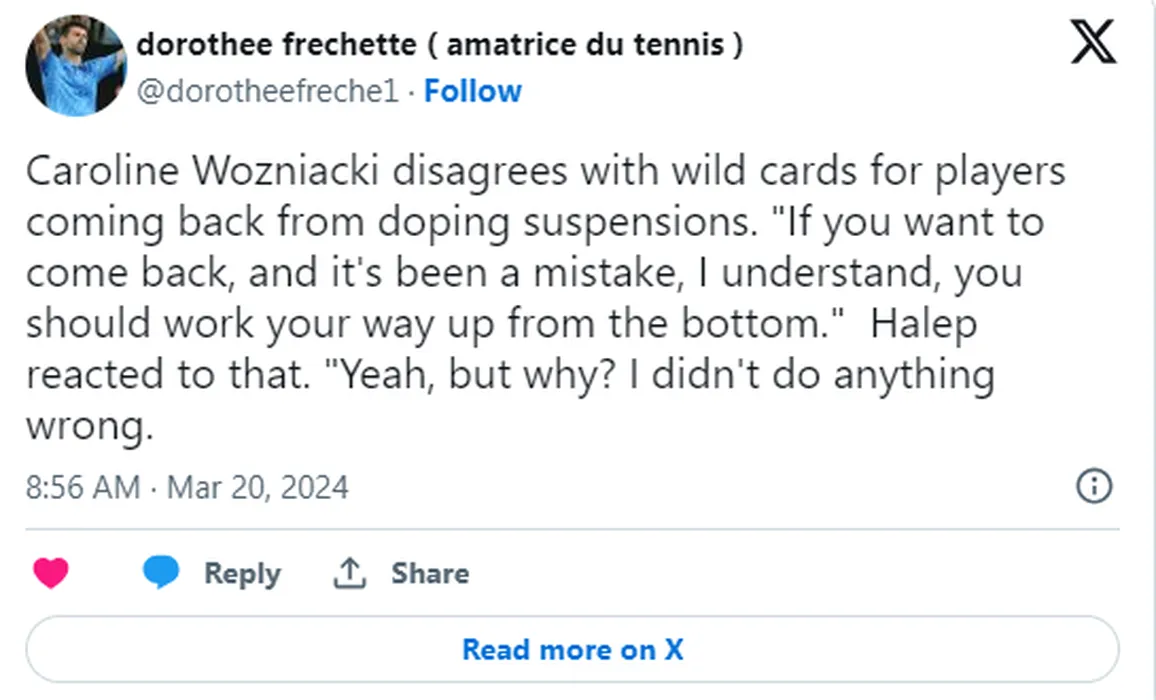1156x700 pixels.
Task: Click the 'Share' text label
Action: click(x=430, y=573)
